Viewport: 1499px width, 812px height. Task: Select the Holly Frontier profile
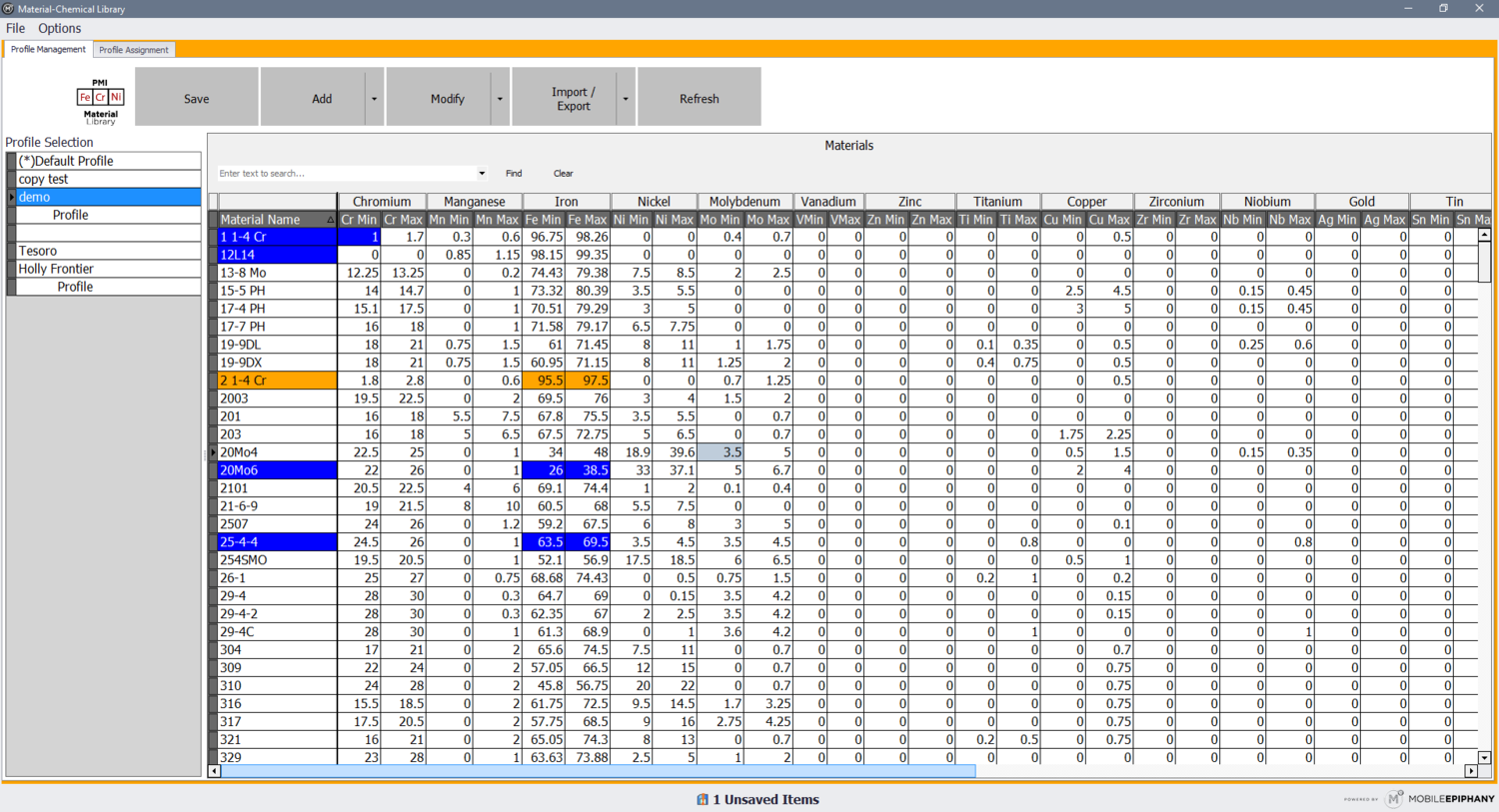(56, 269)
